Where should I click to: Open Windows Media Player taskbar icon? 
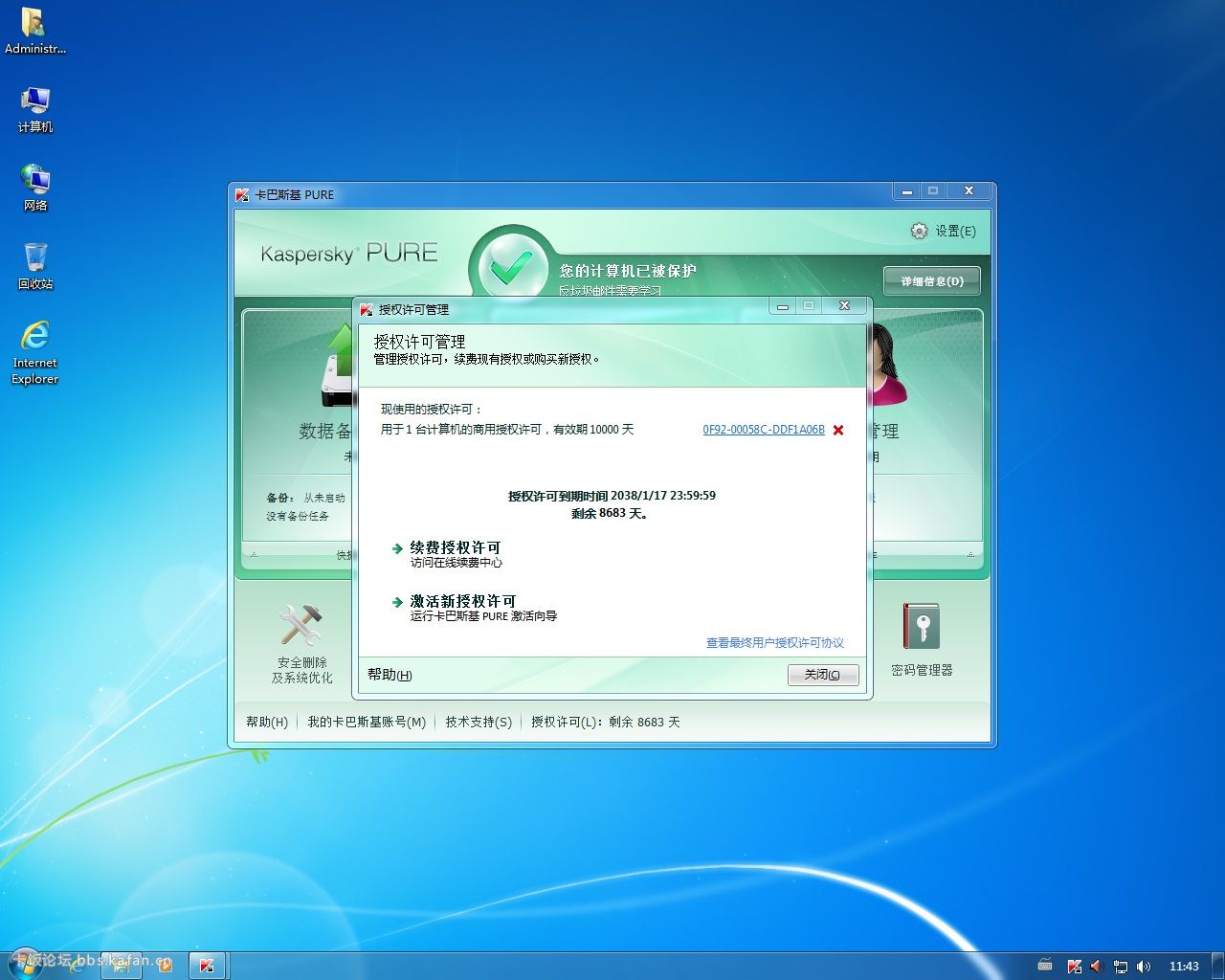[164, 966]
